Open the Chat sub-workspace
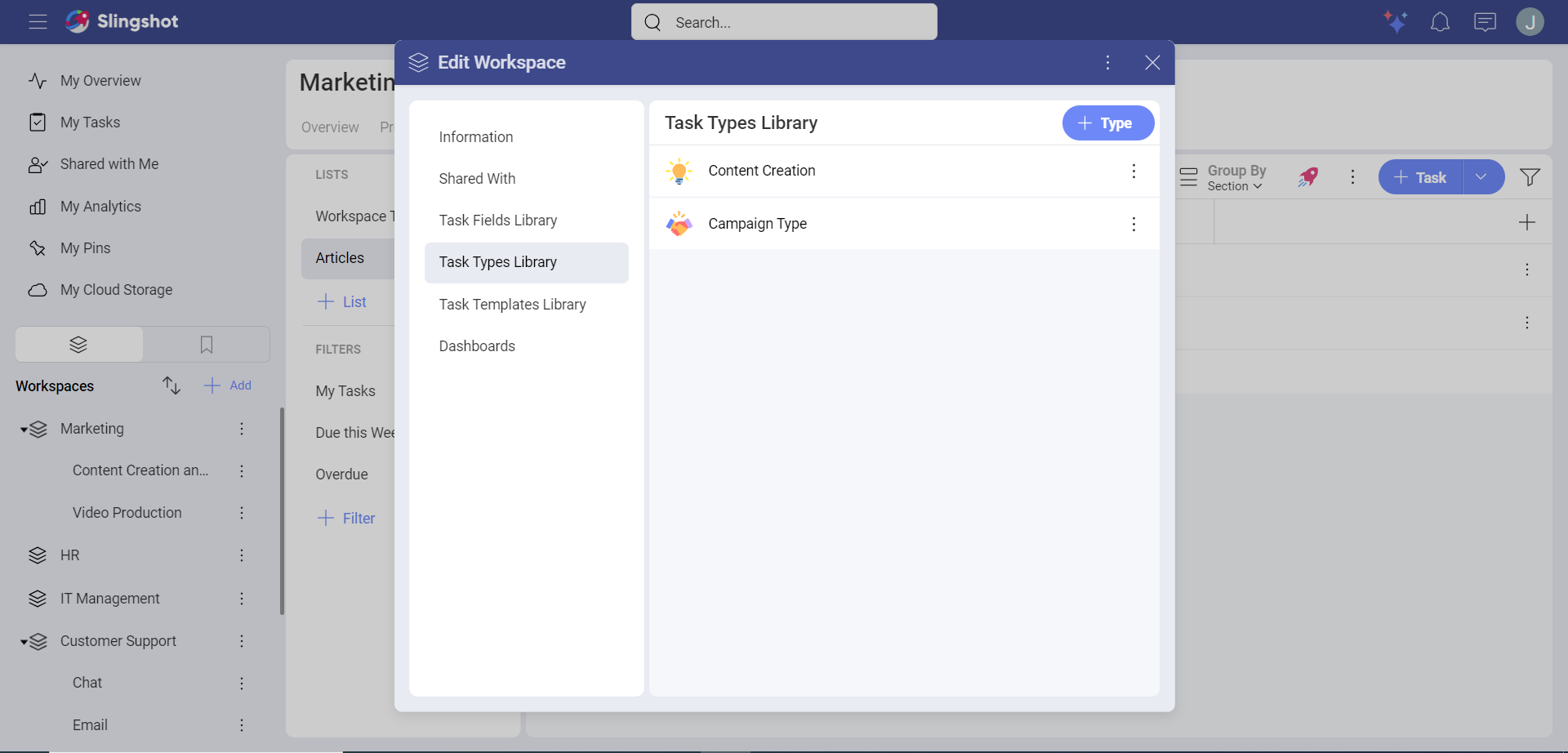Image resolution: width=1568 pixels, height=753 pixels. tap(87, 683)
